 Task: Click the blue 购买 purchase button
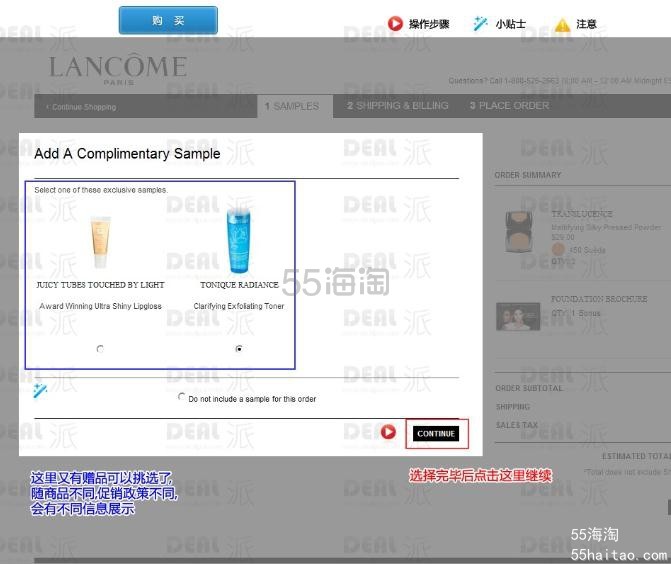168,20
